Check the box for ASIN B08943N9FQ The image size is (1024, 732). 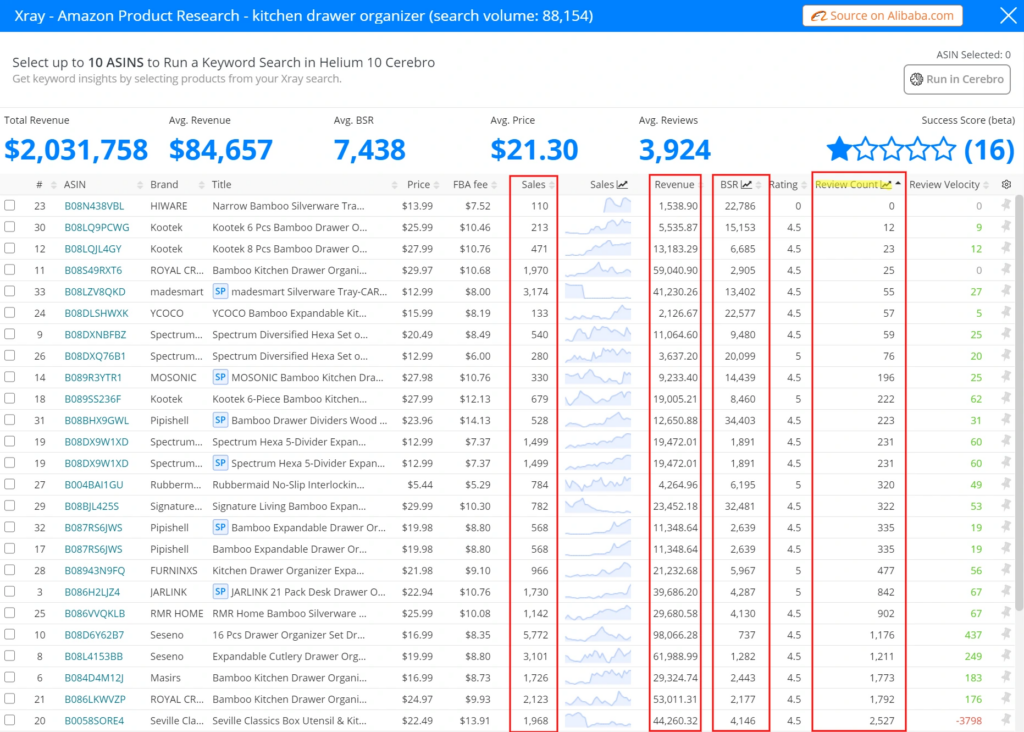tap(10, 570)
